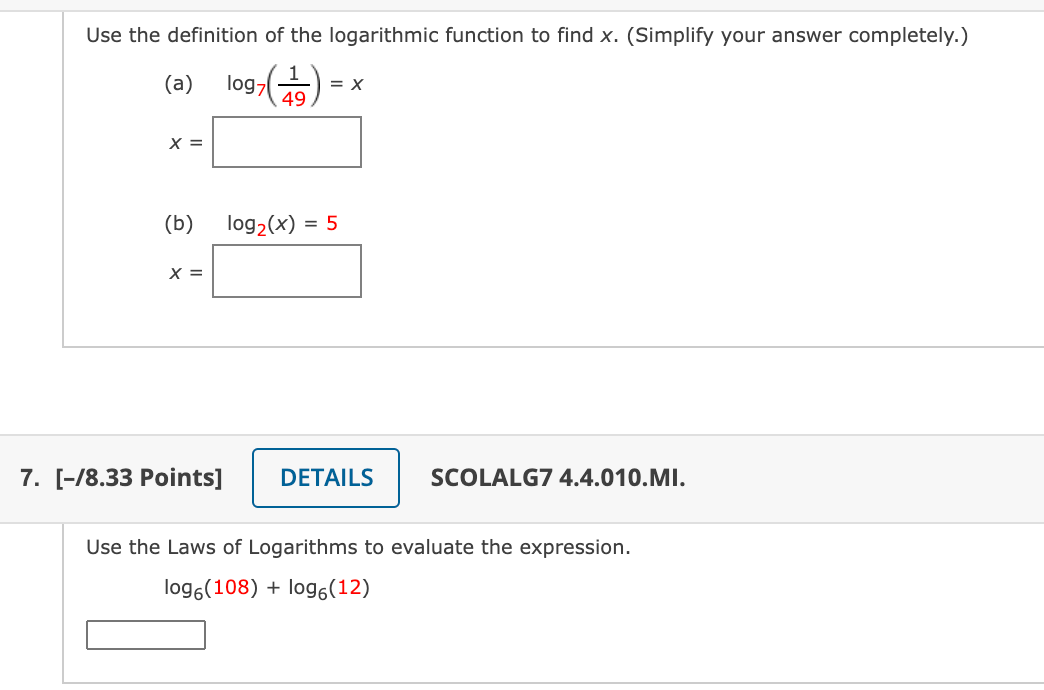Click the red number 5 in part (b)

click(331, 222)
